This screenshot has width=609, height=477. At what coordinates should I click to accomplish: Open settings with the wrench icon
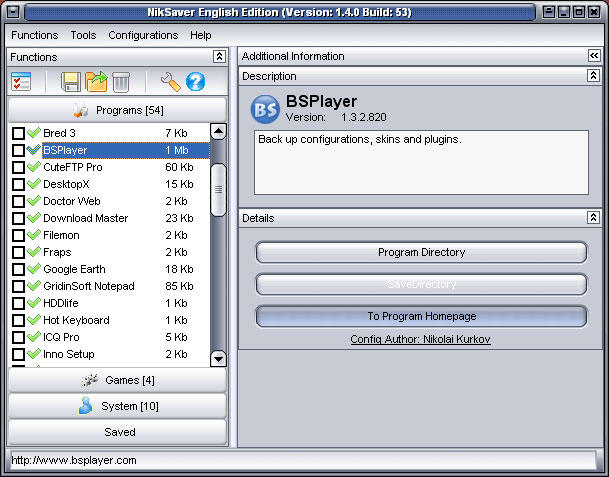pos(170,82)
